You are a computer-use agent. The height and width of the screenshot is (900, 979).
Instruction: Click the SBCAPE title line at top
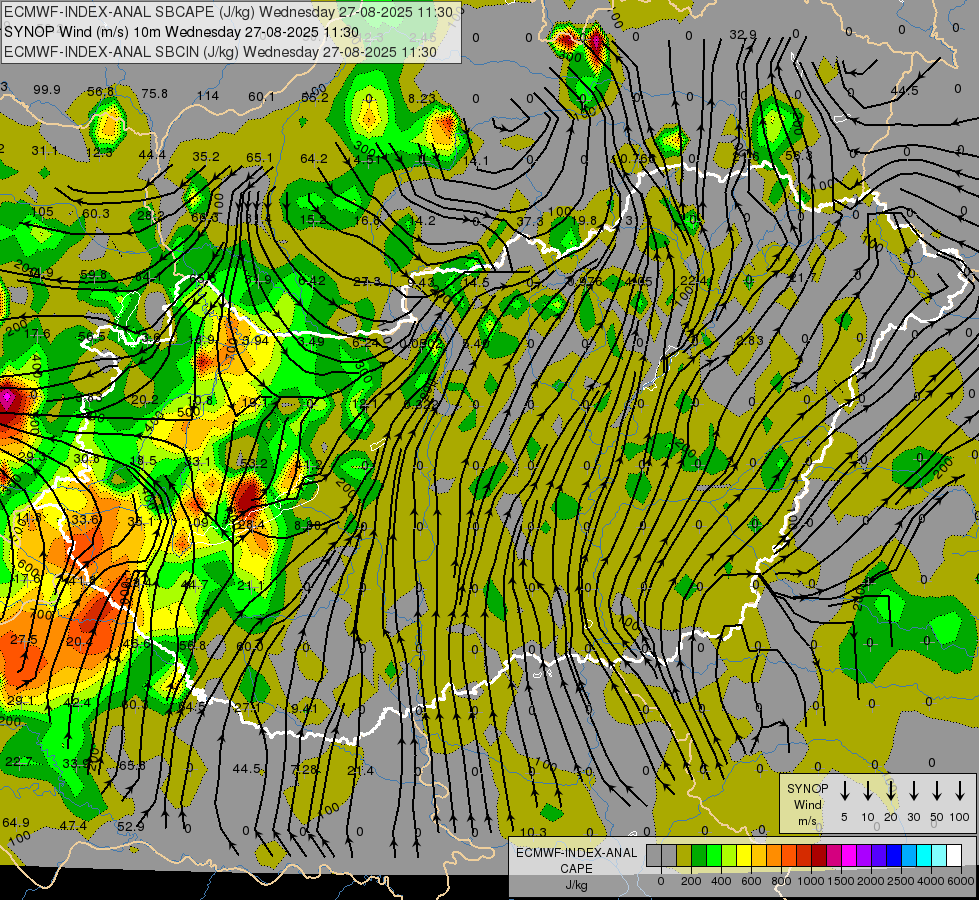pyautogui.click(x=229, y=12)
